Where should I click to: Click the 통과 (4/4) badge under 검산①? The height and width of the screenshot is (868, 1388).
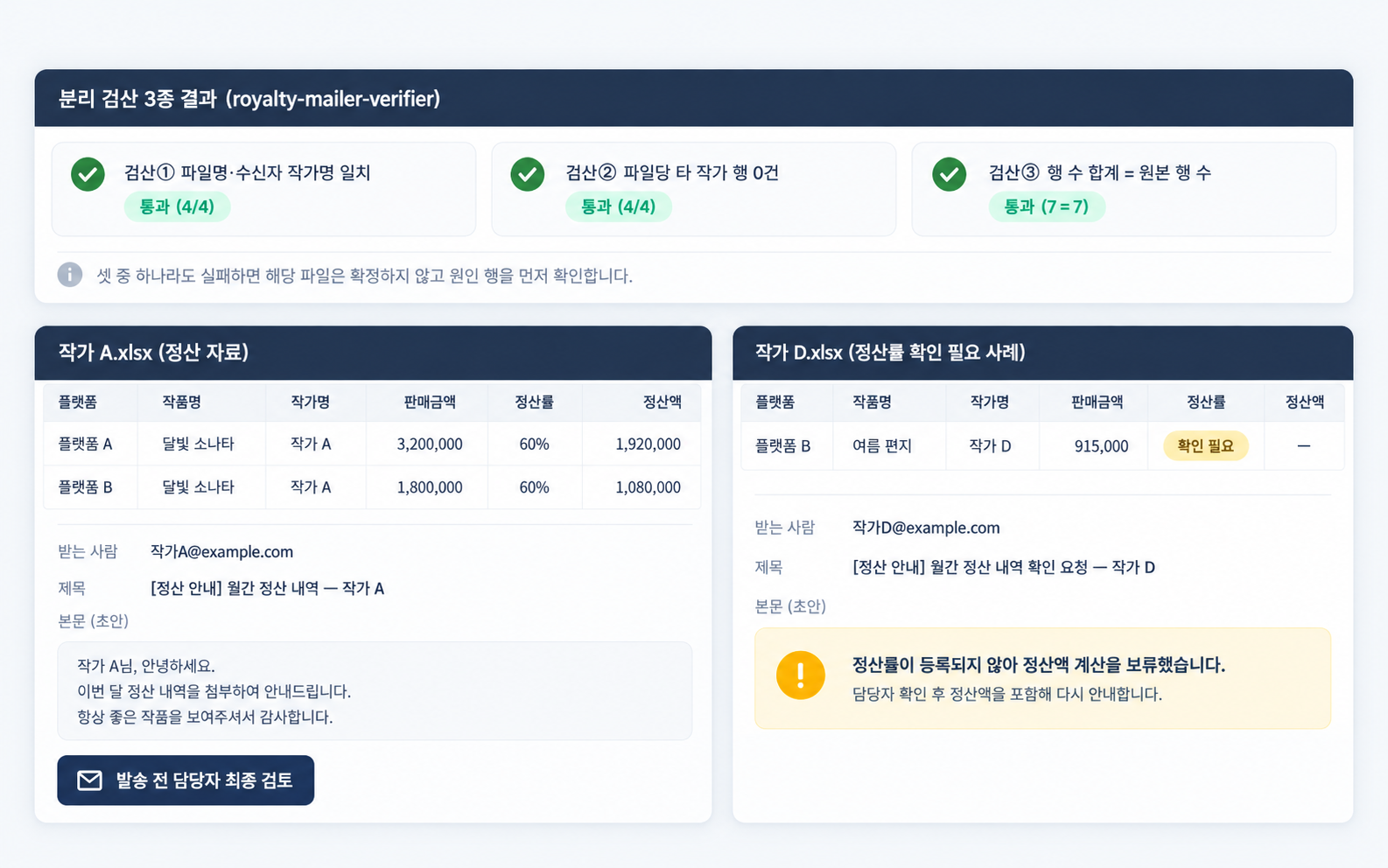click(x=177, y=206)
